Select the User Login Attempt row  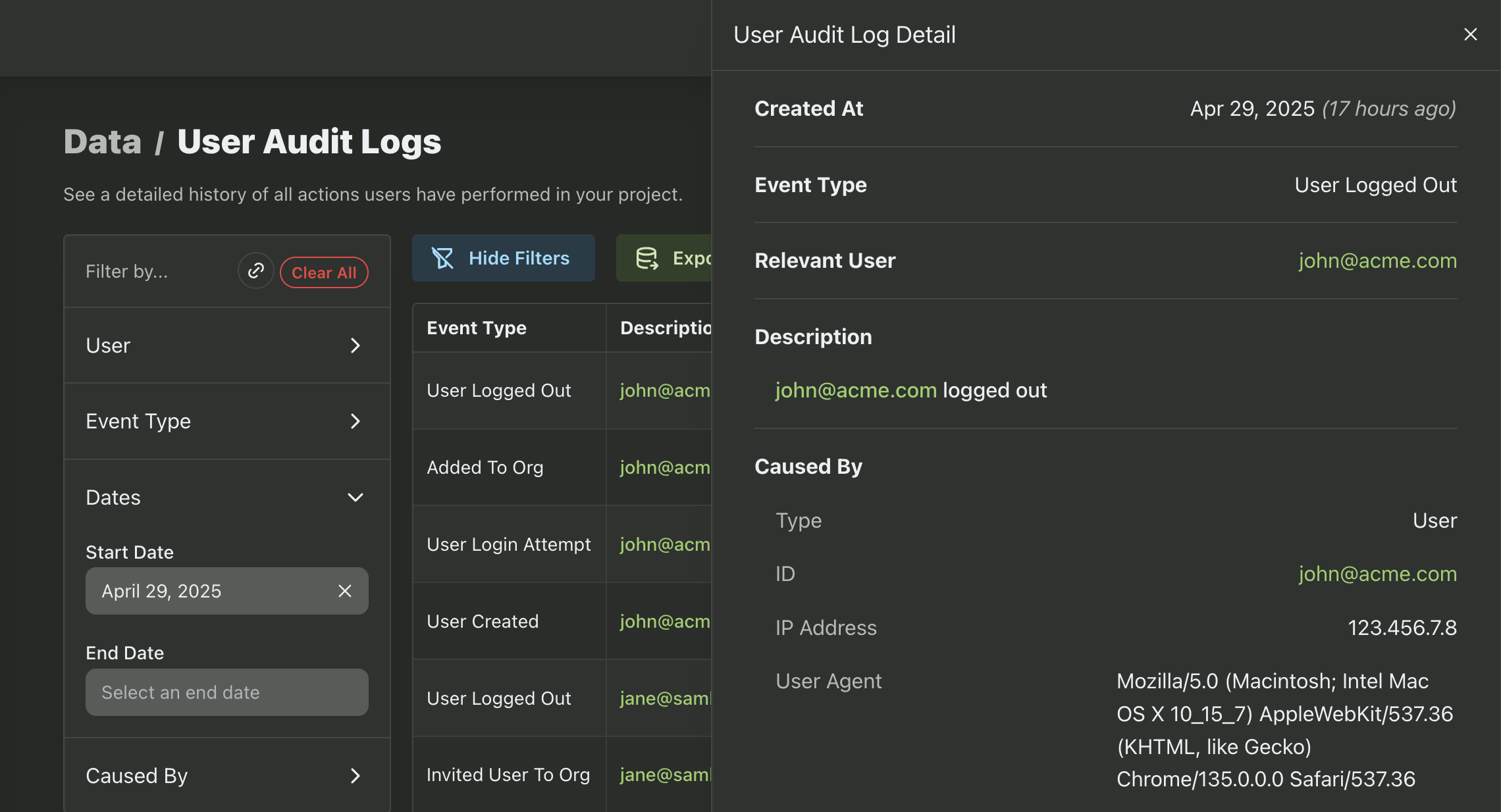click(562, 544)
